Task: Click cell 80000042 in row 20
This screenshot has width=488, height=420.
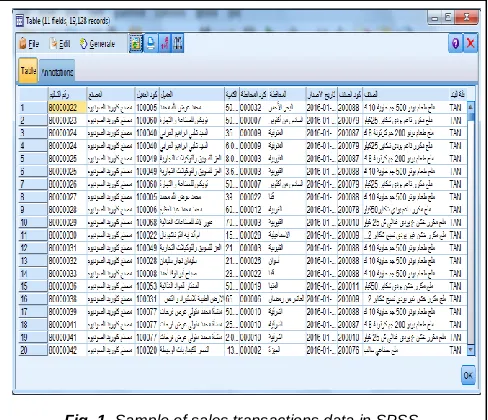Action: click(67, 350)
